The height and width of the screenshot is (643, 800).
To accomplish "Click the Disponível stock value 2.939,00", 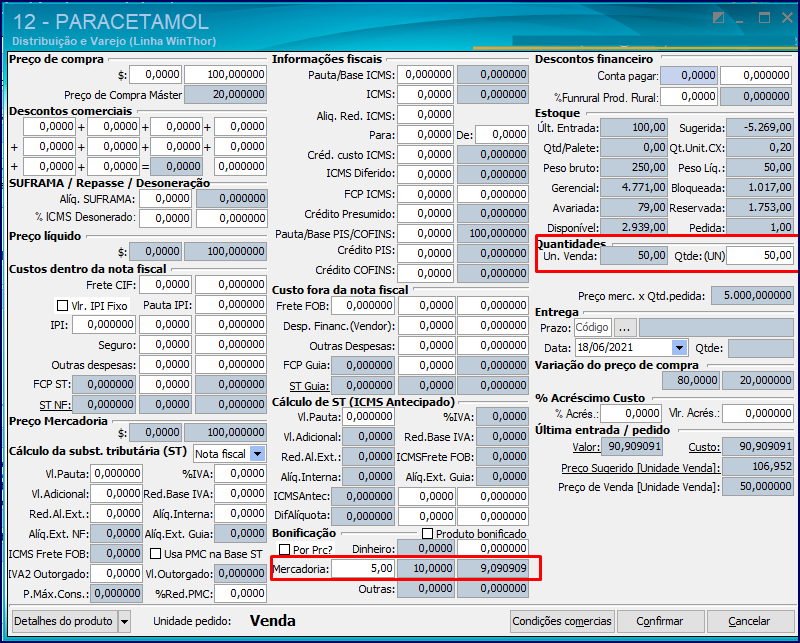I will 634,227.
